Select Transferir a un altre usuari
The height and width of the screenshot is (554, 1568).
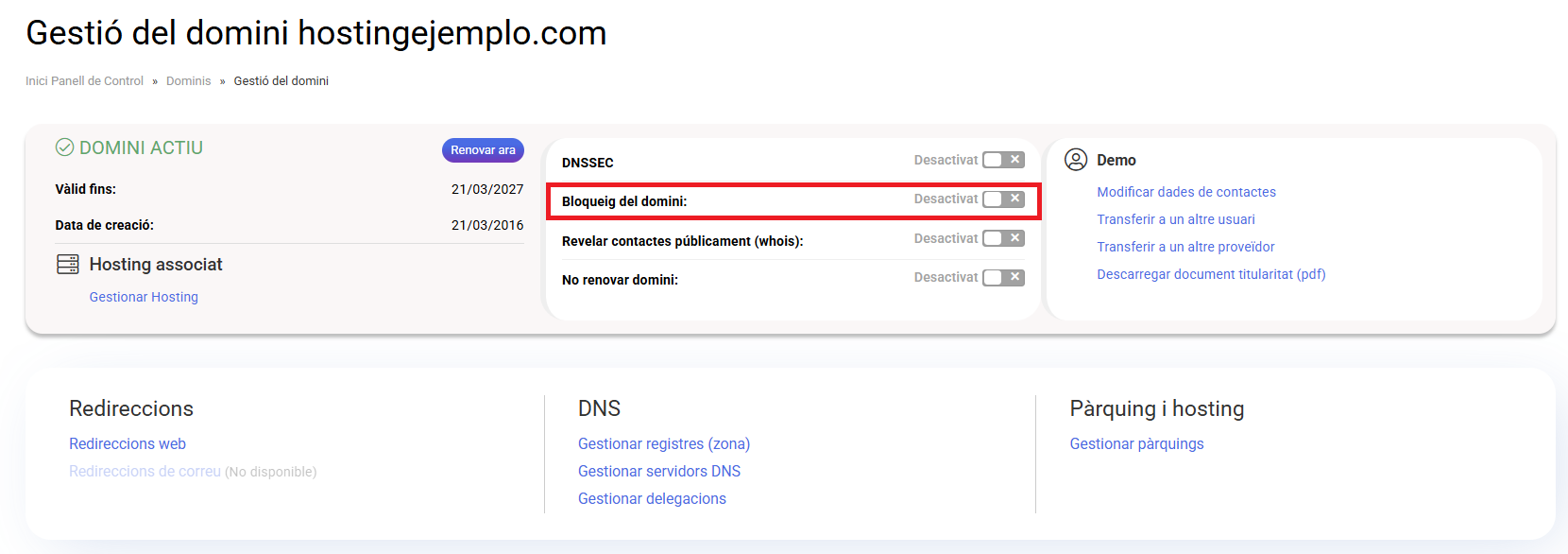coord(1175,219)
